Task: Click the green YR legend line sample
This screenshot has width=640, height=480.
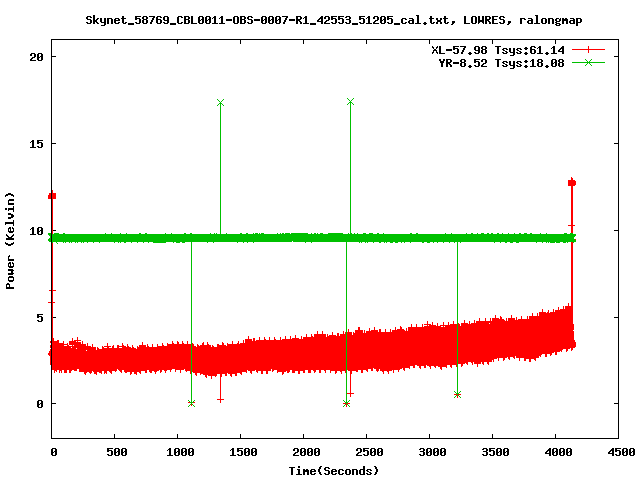Action: coord(589,62)
